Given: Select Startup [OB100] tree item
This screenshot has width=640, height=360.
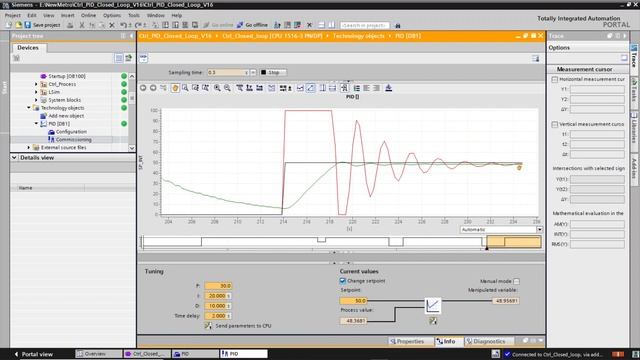Looking at the screenshot, I should (x=67, y=76).
